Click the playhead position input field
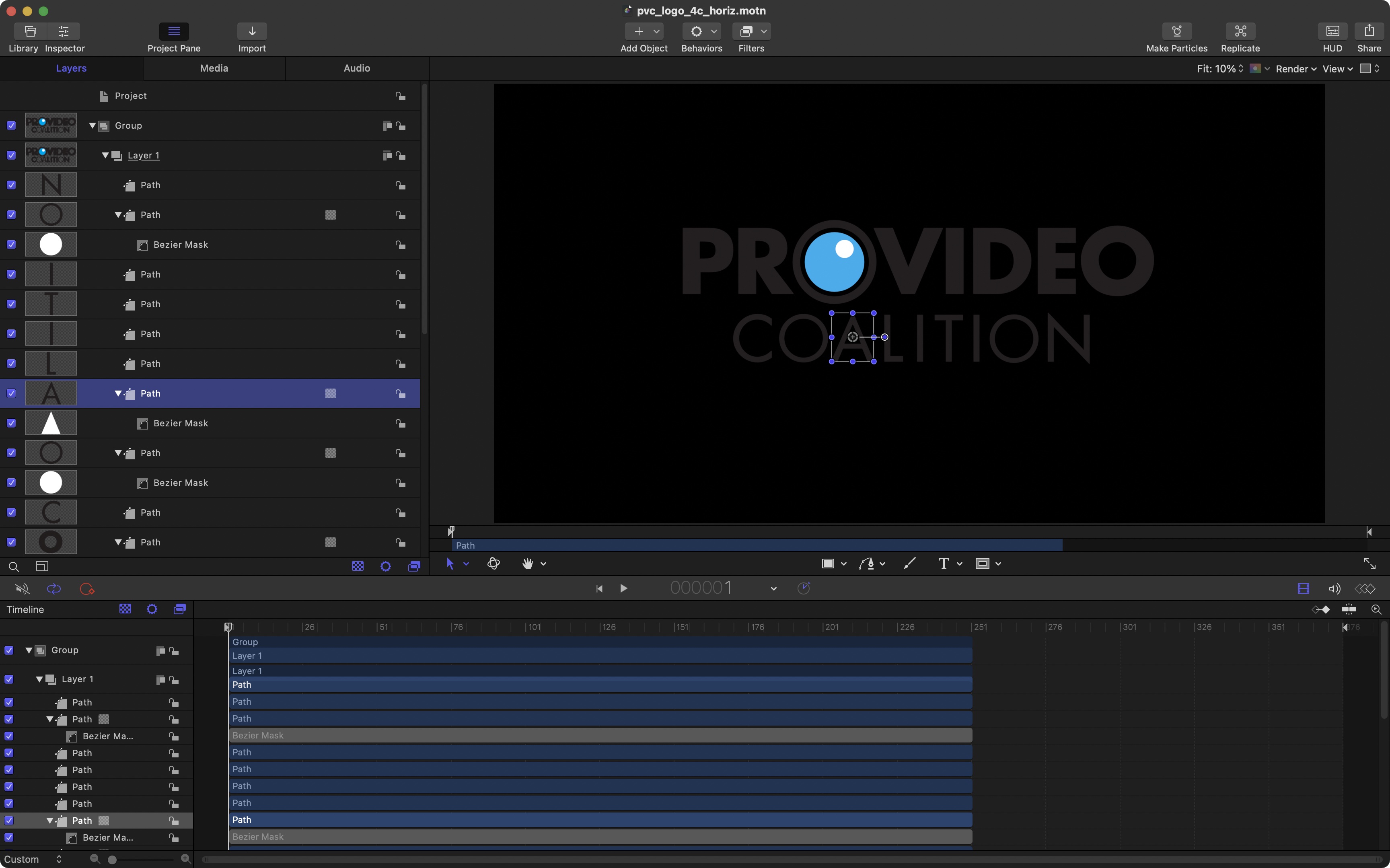This screenshot has width=1390, height=868. 700,588
